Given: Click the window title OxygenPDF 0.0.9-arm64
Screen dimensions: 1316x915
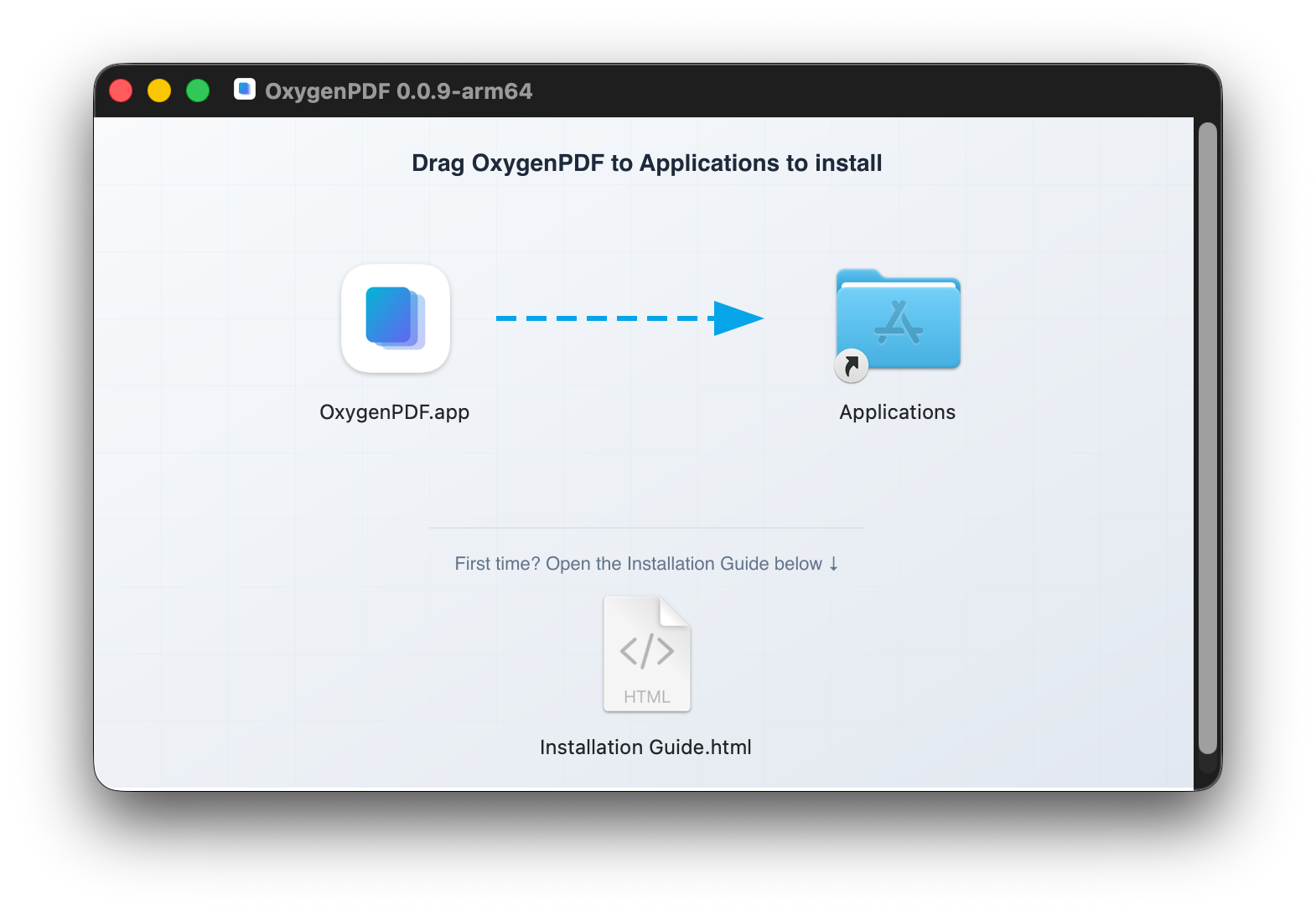Looking at the screenshot, I should (x=399, y=90).
